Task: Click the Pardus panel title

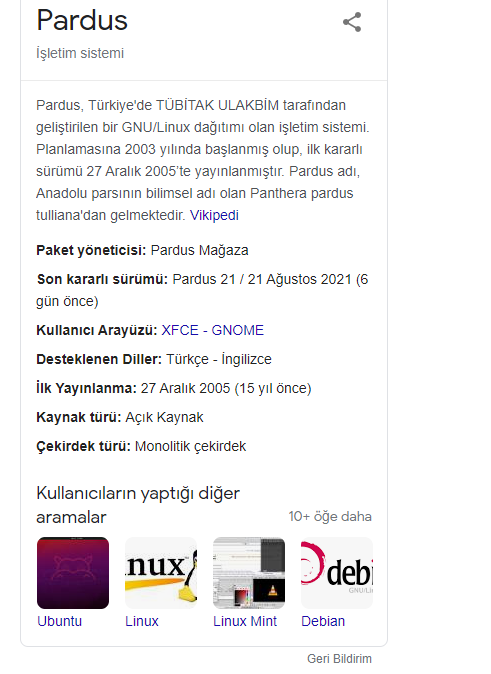Action: (82, 20)
